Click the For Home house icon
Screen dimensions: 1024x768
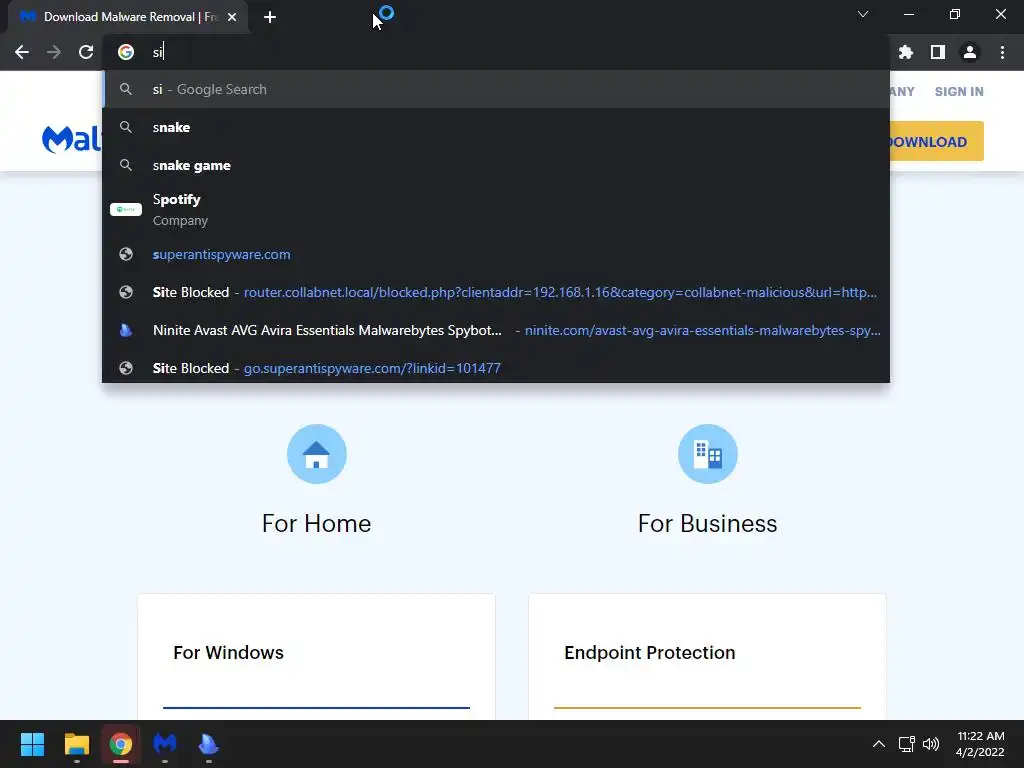pos(317,454)
